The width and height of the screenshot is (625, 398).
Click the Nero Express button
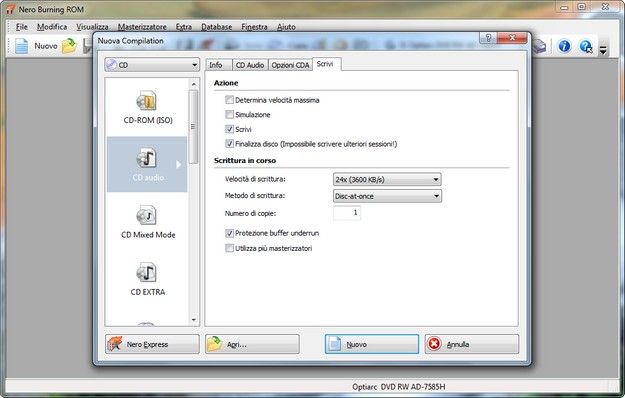[152, 344]
